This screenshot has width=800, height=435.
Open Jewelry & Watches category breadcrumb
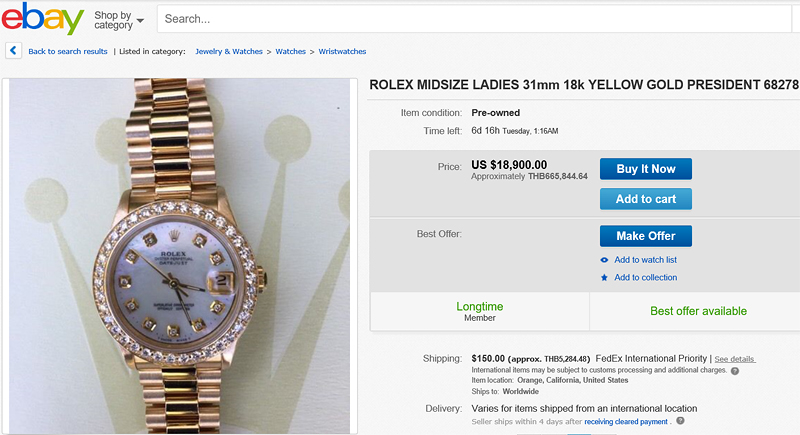pos(229,51)
